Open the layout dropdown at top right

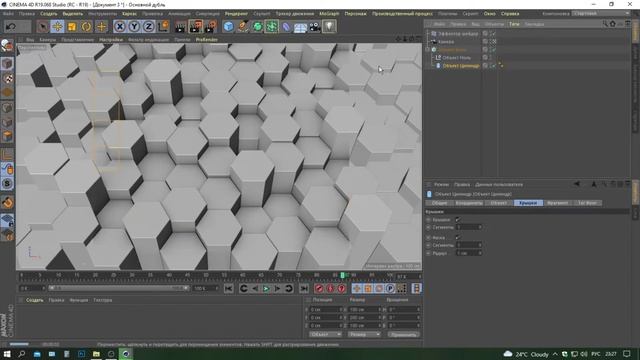tap(600, 13)
